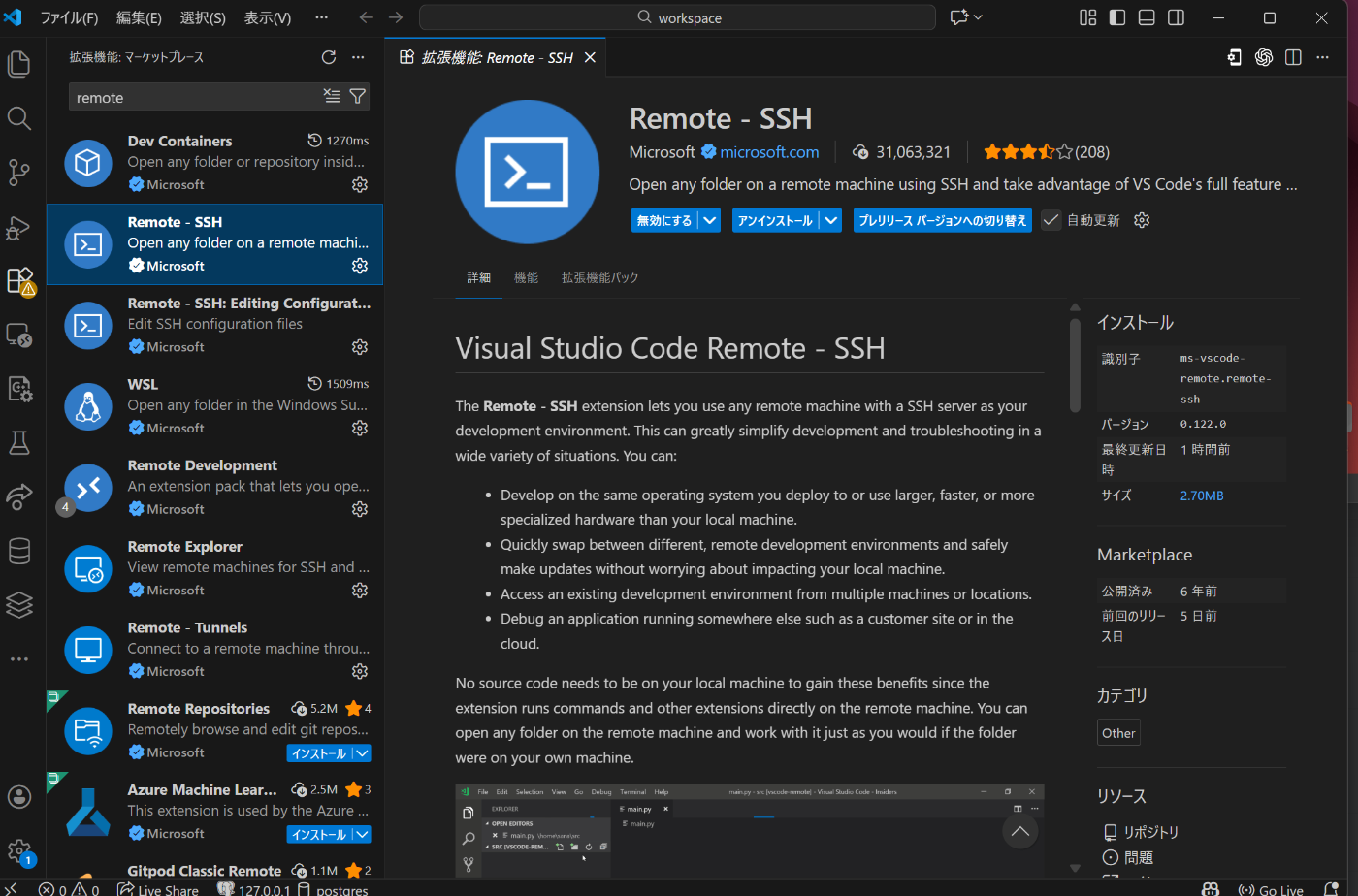The image size is (1358, 896).
Task: Open the Testing view flask icon
Action: coord(19,443)
